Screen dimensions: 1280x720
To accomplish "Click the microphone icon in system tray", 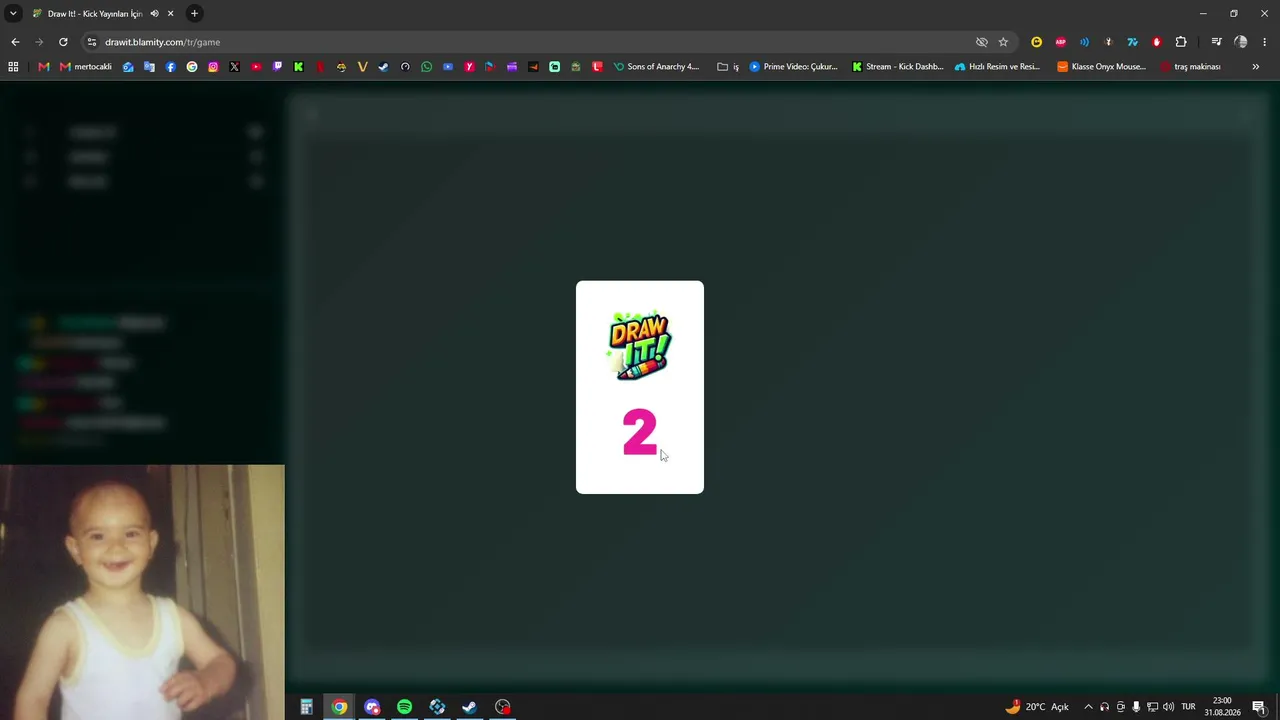I will point(1136,707).
